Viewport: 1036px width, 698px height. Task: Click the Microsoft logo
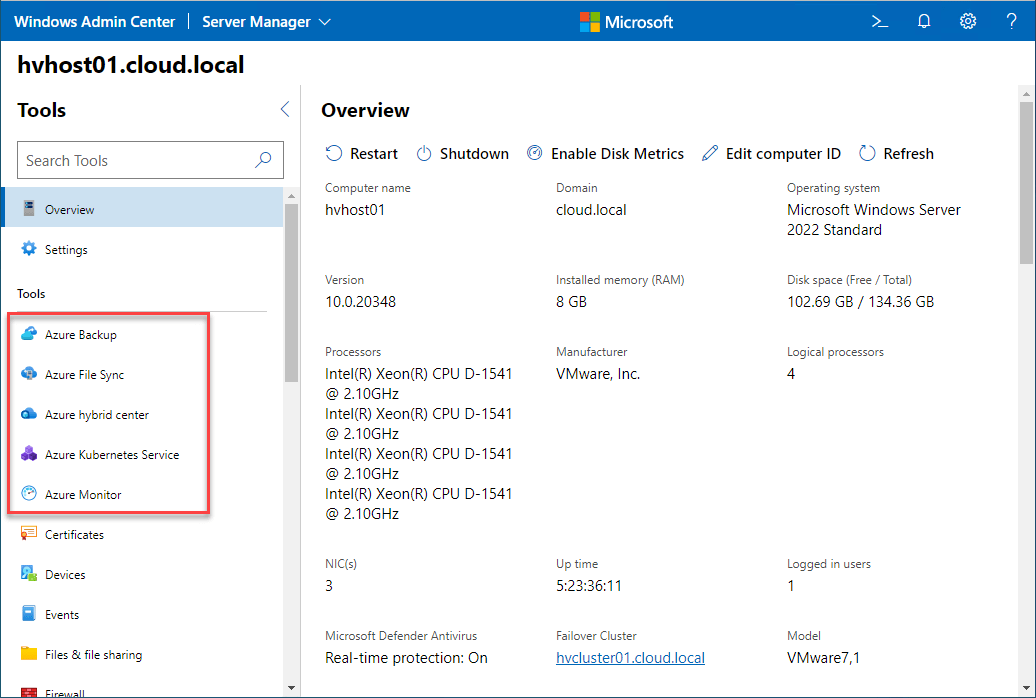tap(626, 22)
